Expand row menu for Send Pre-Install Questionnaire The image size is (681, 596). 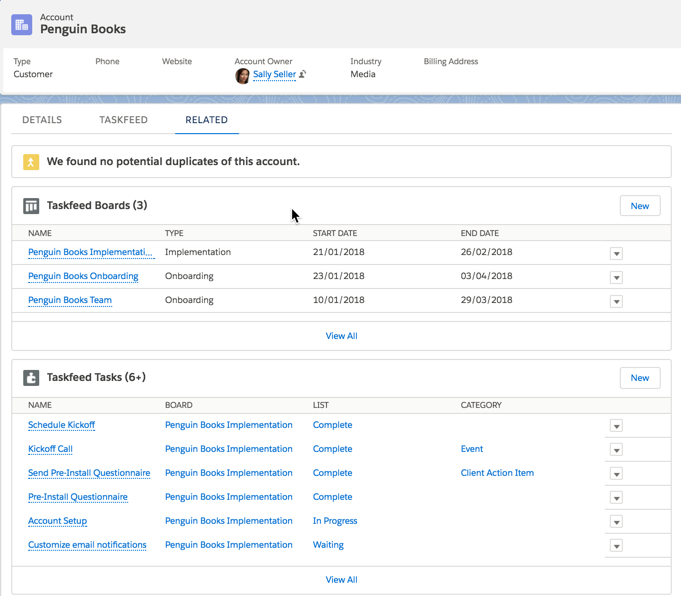(616, 473)
